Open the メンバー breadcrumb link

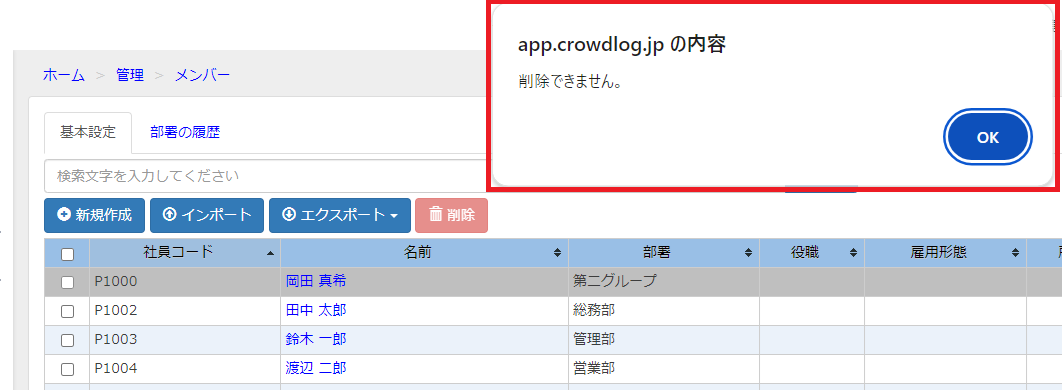[x=203, y=75]
